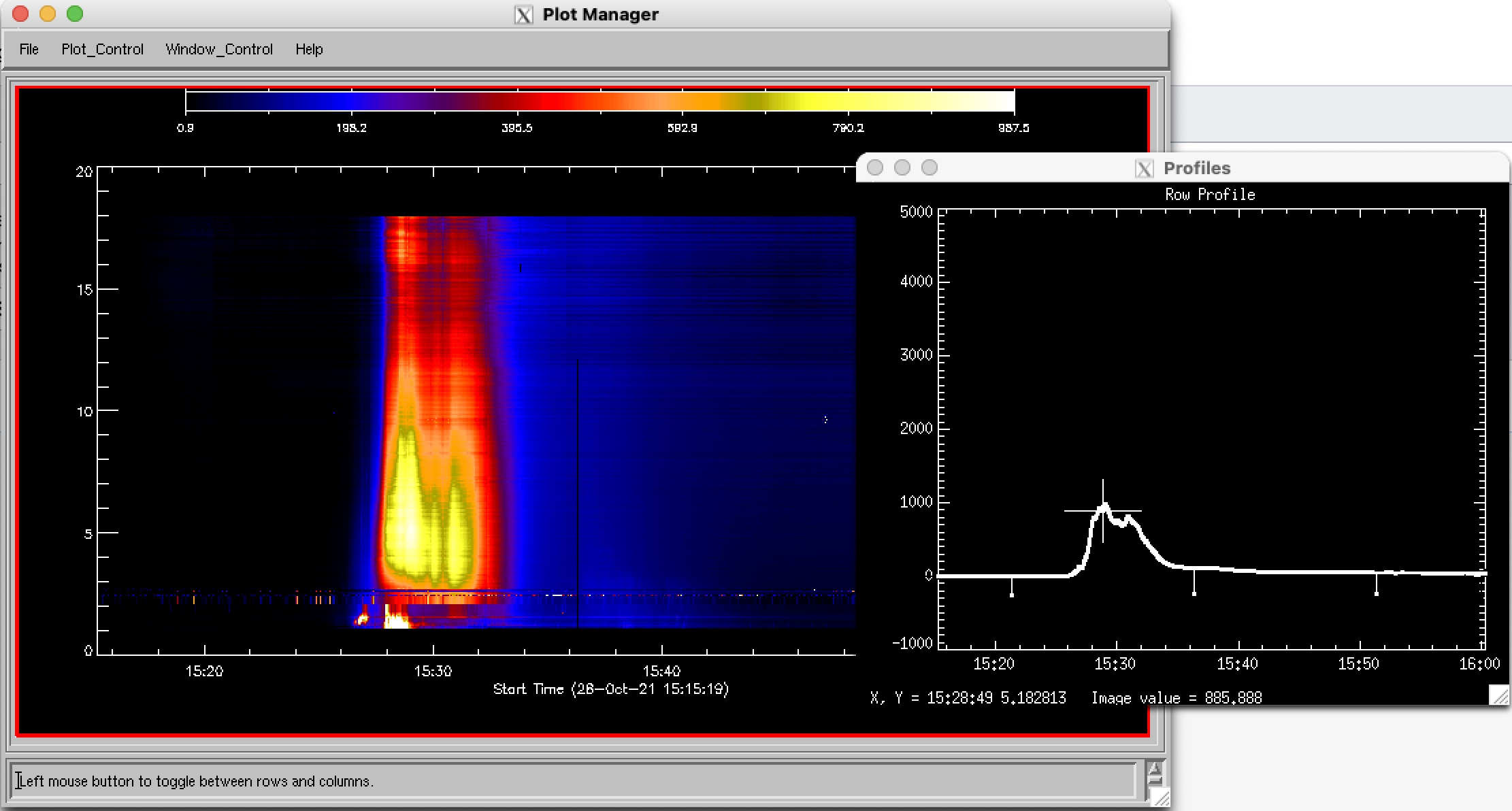Screen dimensions: 1512x811
Task: Click the resize grip of Profiles window
Action: tap(1499, 695)
